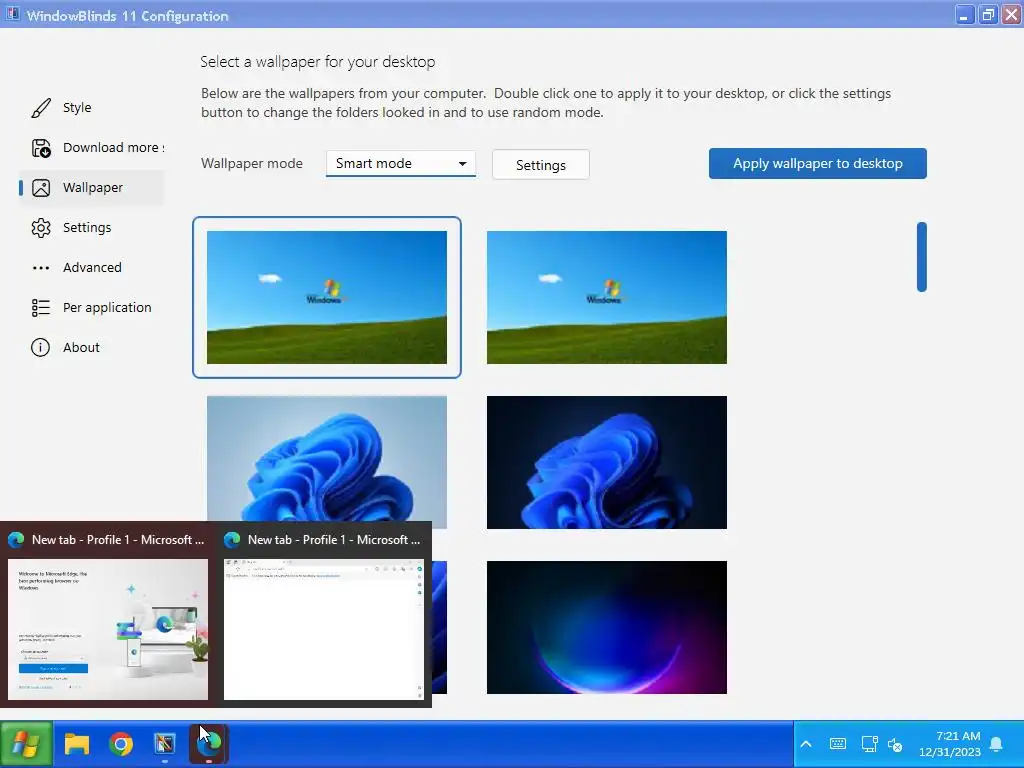Click the muted volume tray icon
This screenshot has width=1024, height=768.
[895, 744]
